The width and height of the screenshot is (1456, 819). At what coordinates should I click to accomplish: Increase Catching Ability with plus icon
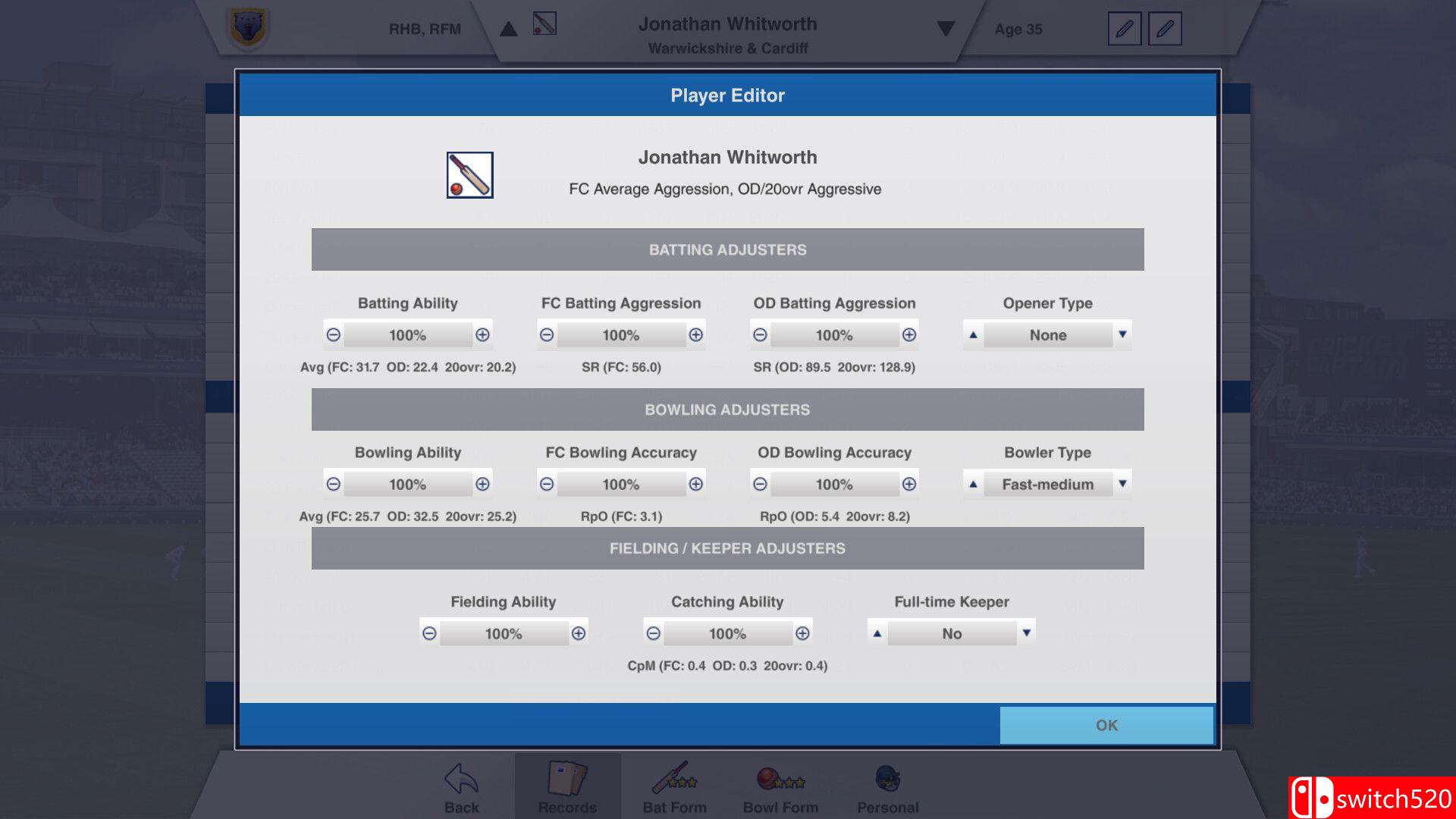(802, 633)
